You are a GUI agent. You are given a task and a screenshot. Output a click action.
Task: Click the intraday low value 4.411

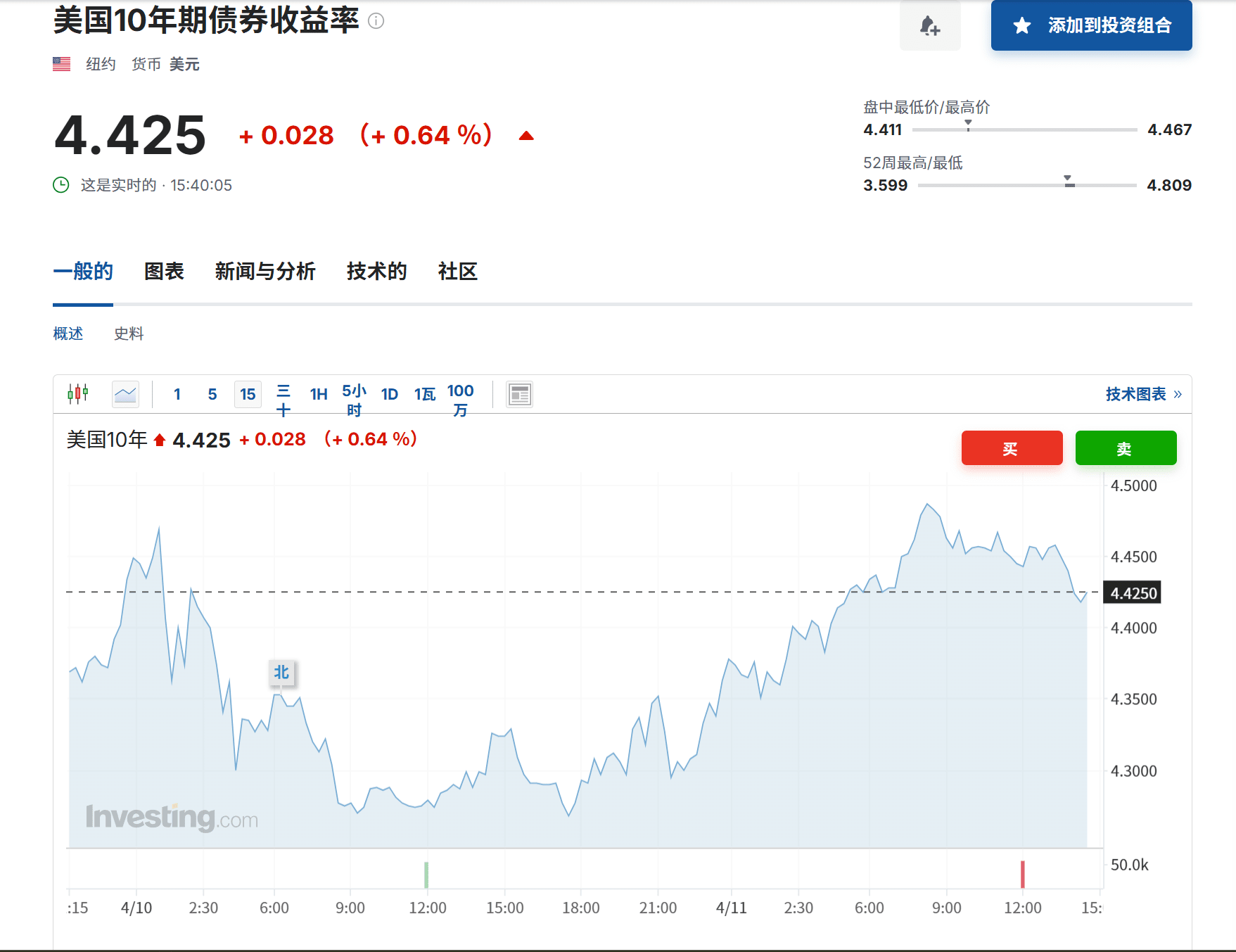coord(883,129)
